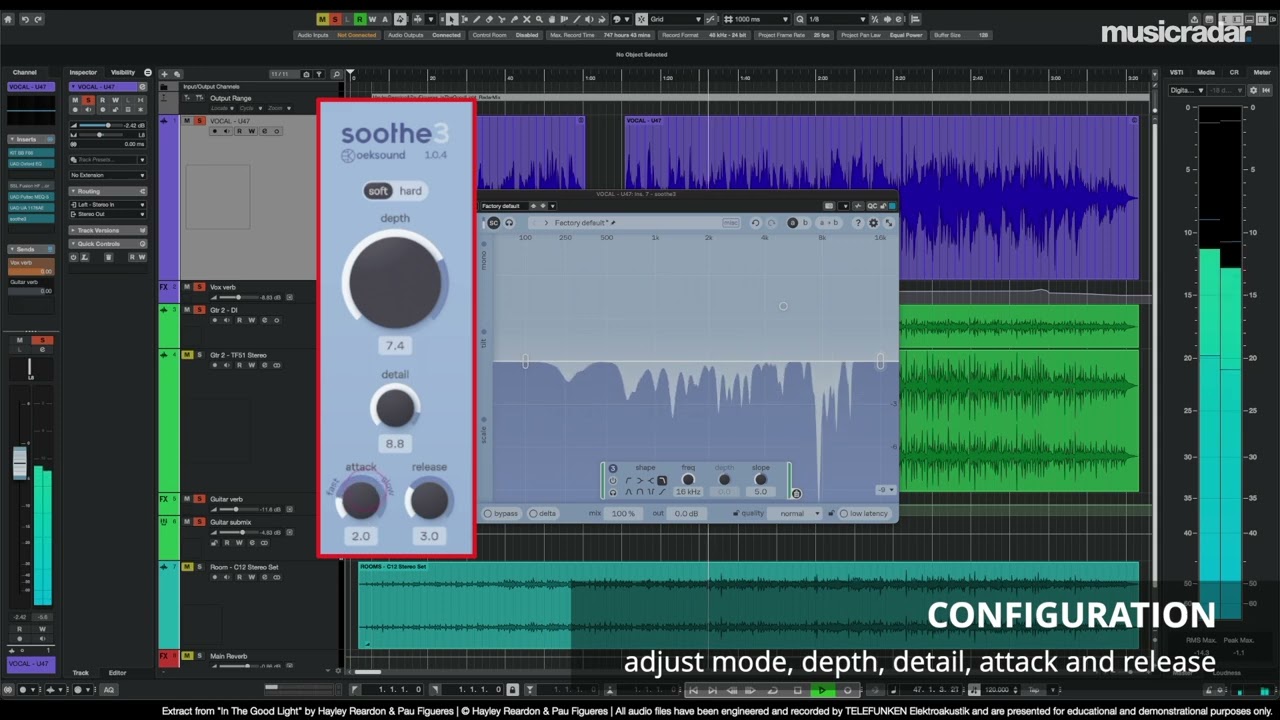
Task: Toggle soothe3 delta listening
Action: point(543,513)
